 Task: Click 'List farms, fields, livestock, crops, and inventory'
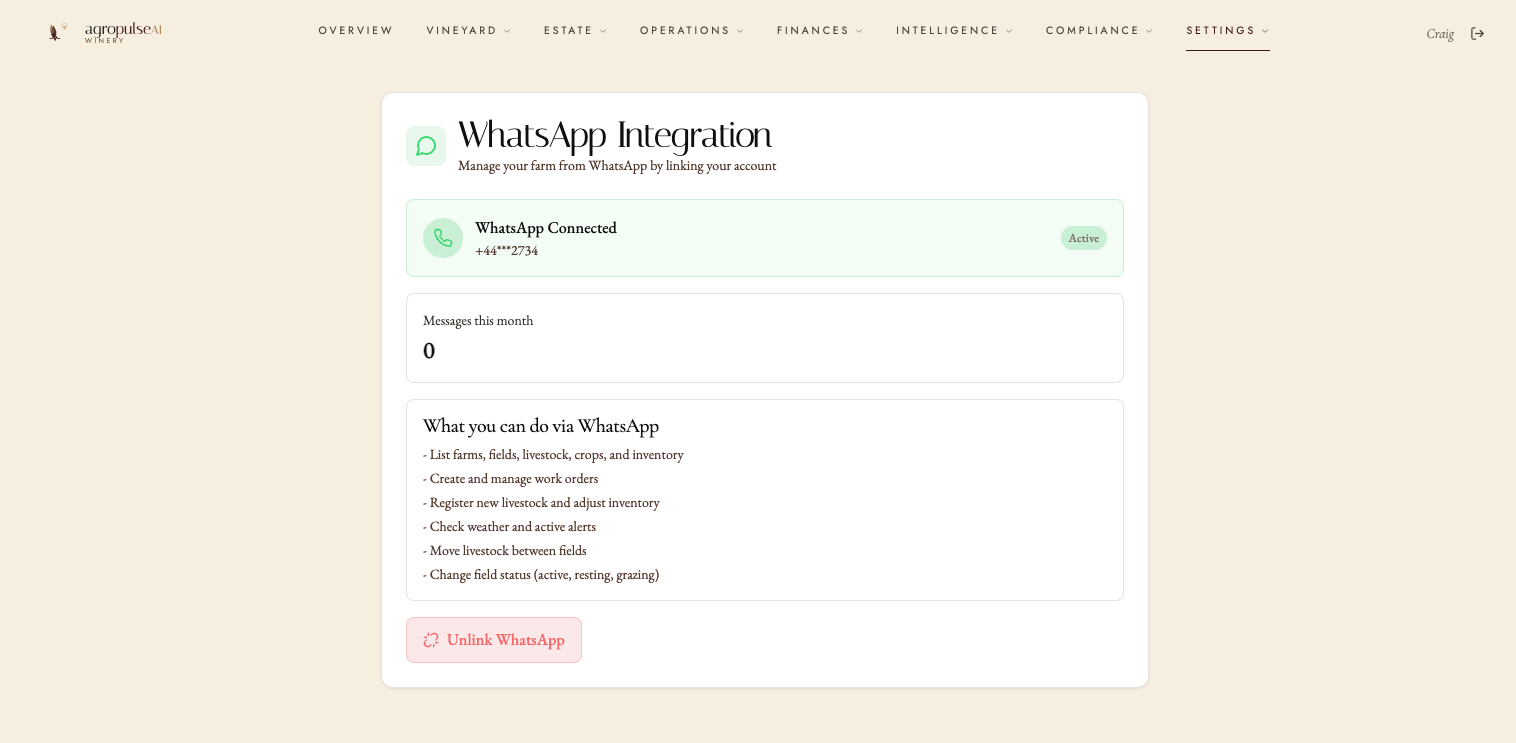pyautogui.click(x=553, y=455)
